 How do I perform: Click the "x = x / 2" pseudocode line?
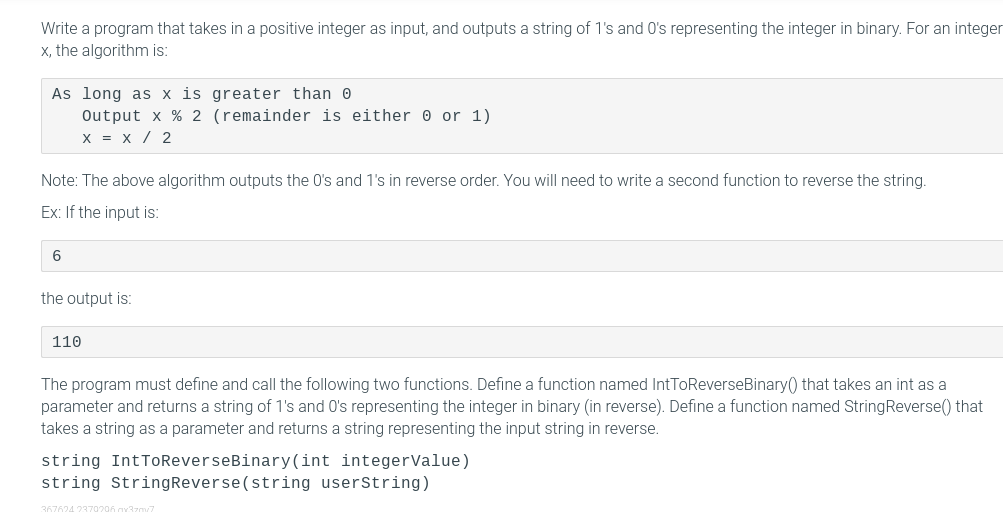tap(127, 138)
